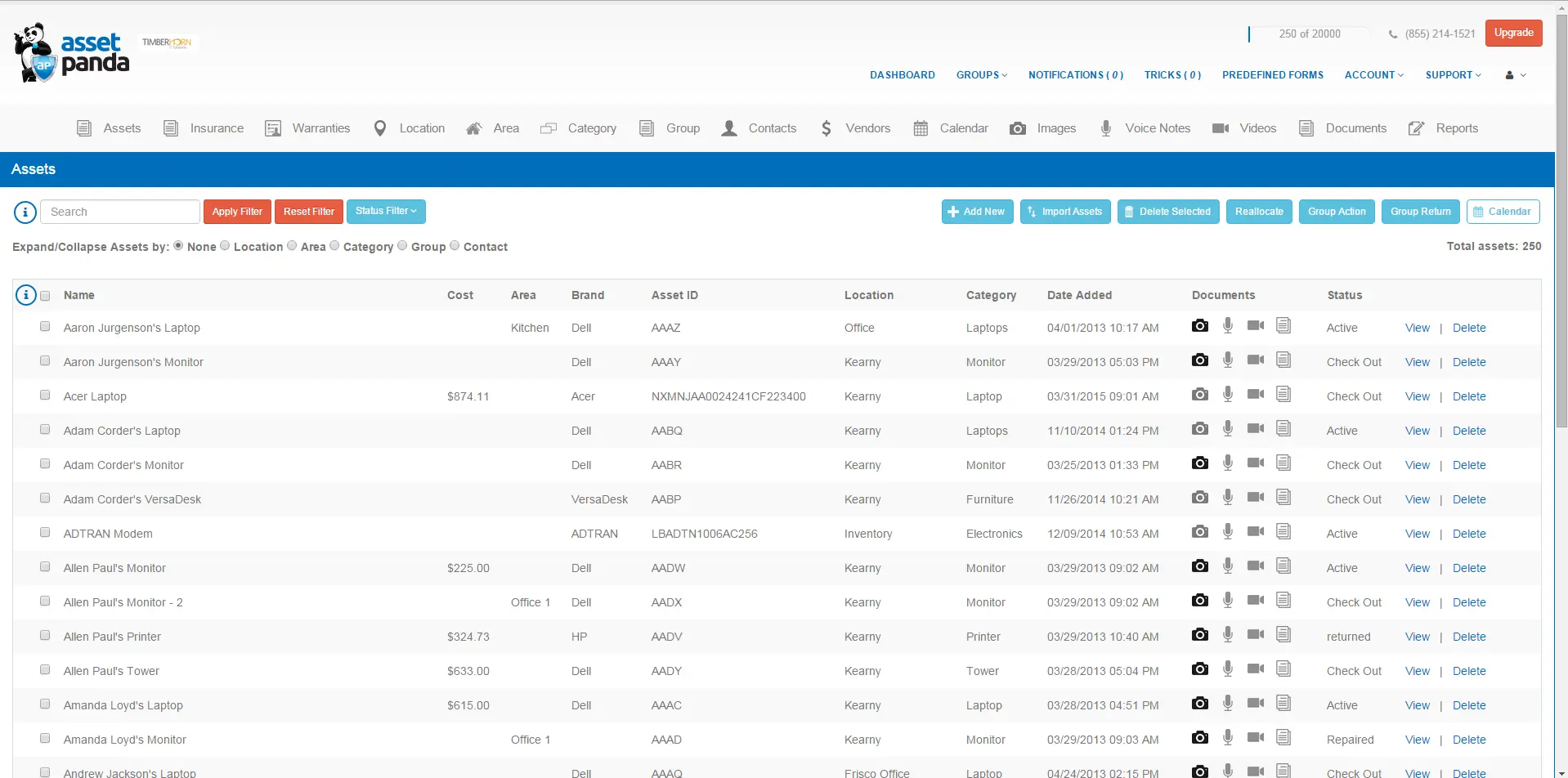The height and width of the screenshot is (778, 1568).
Task: Open Voice Notes from the toolbar
Action: 1107,128
